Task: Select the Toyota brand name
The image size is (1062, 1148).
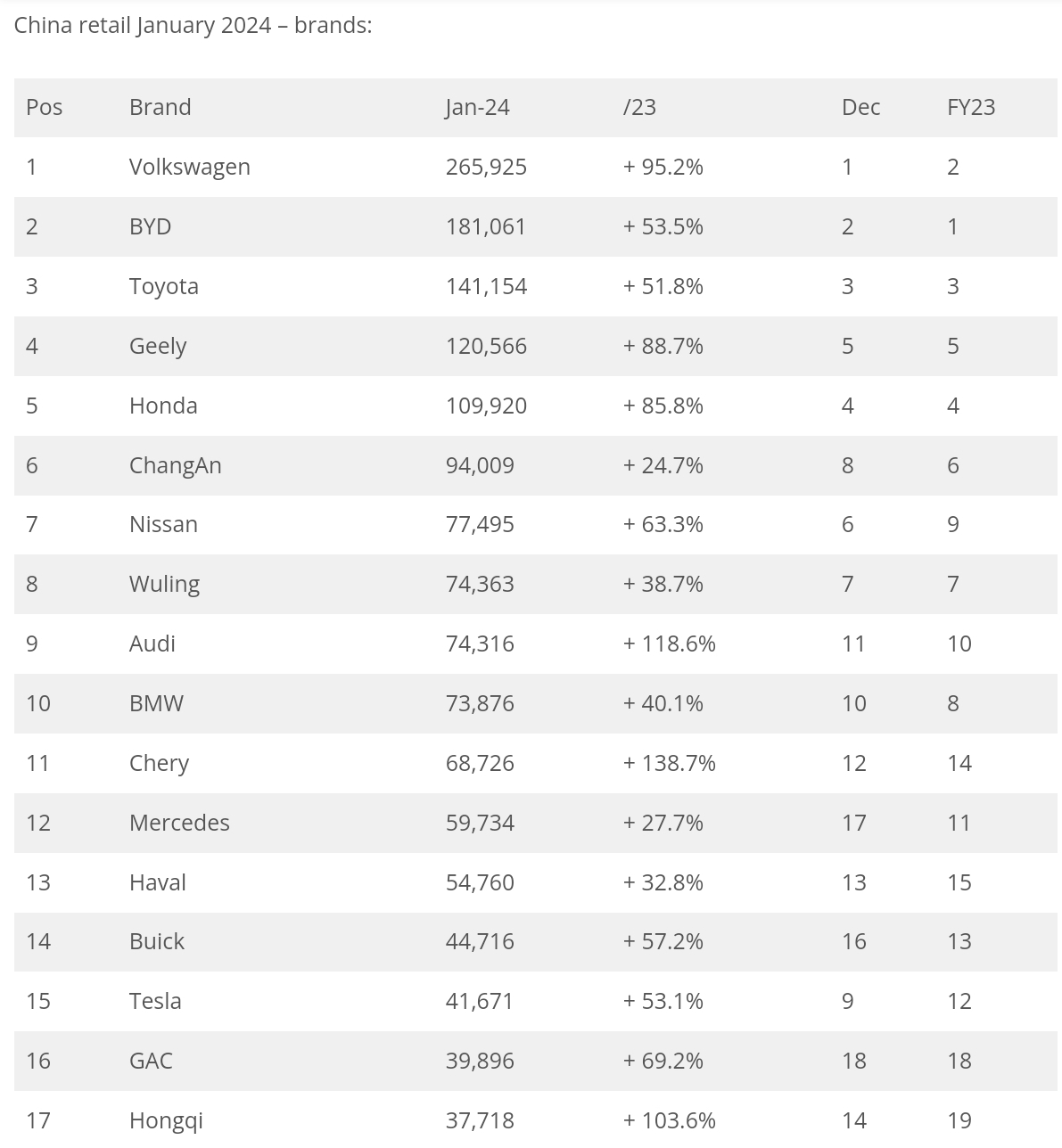Action: (x=163, y=286)
